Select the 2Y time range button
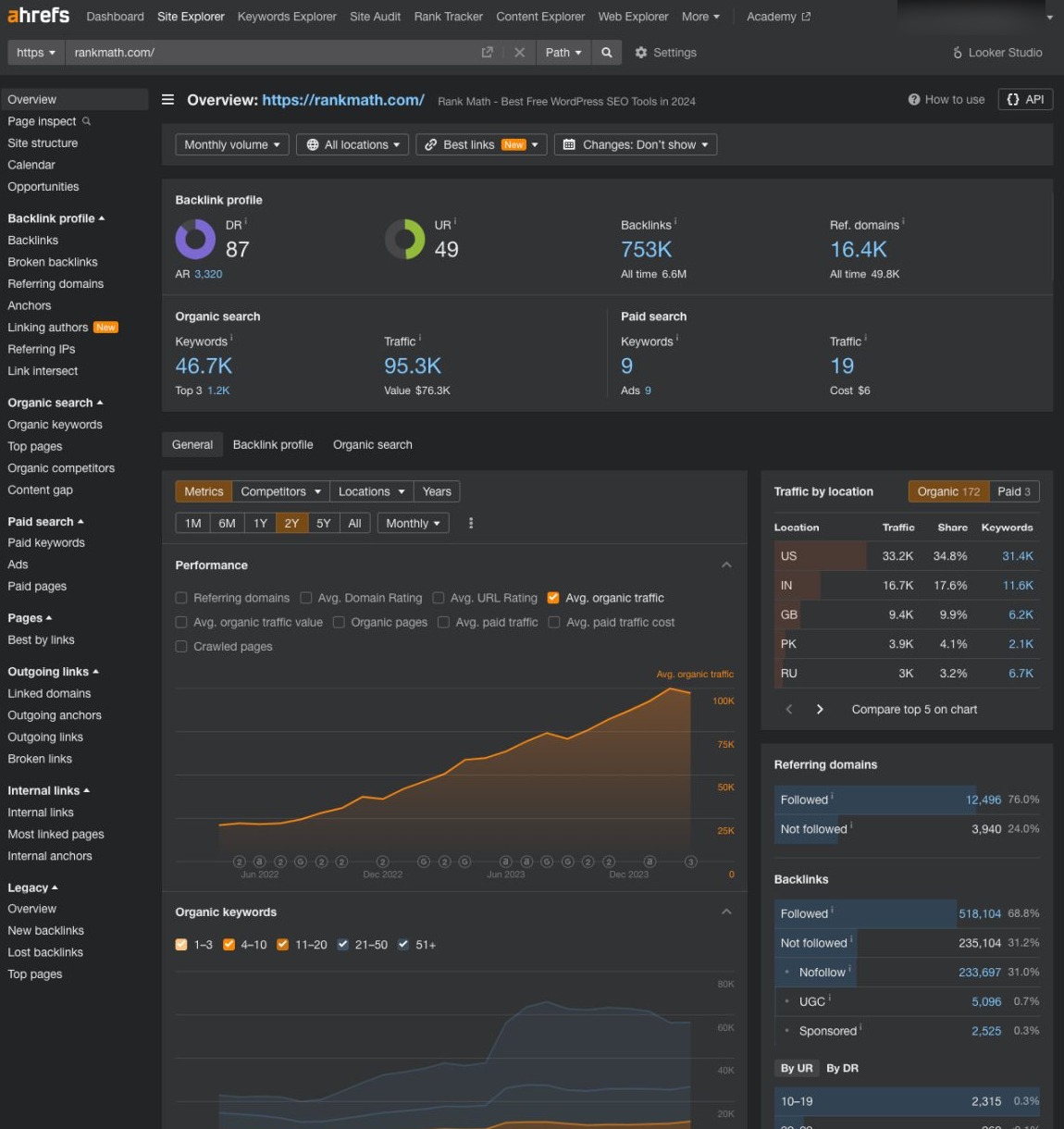 click(291, 523)
